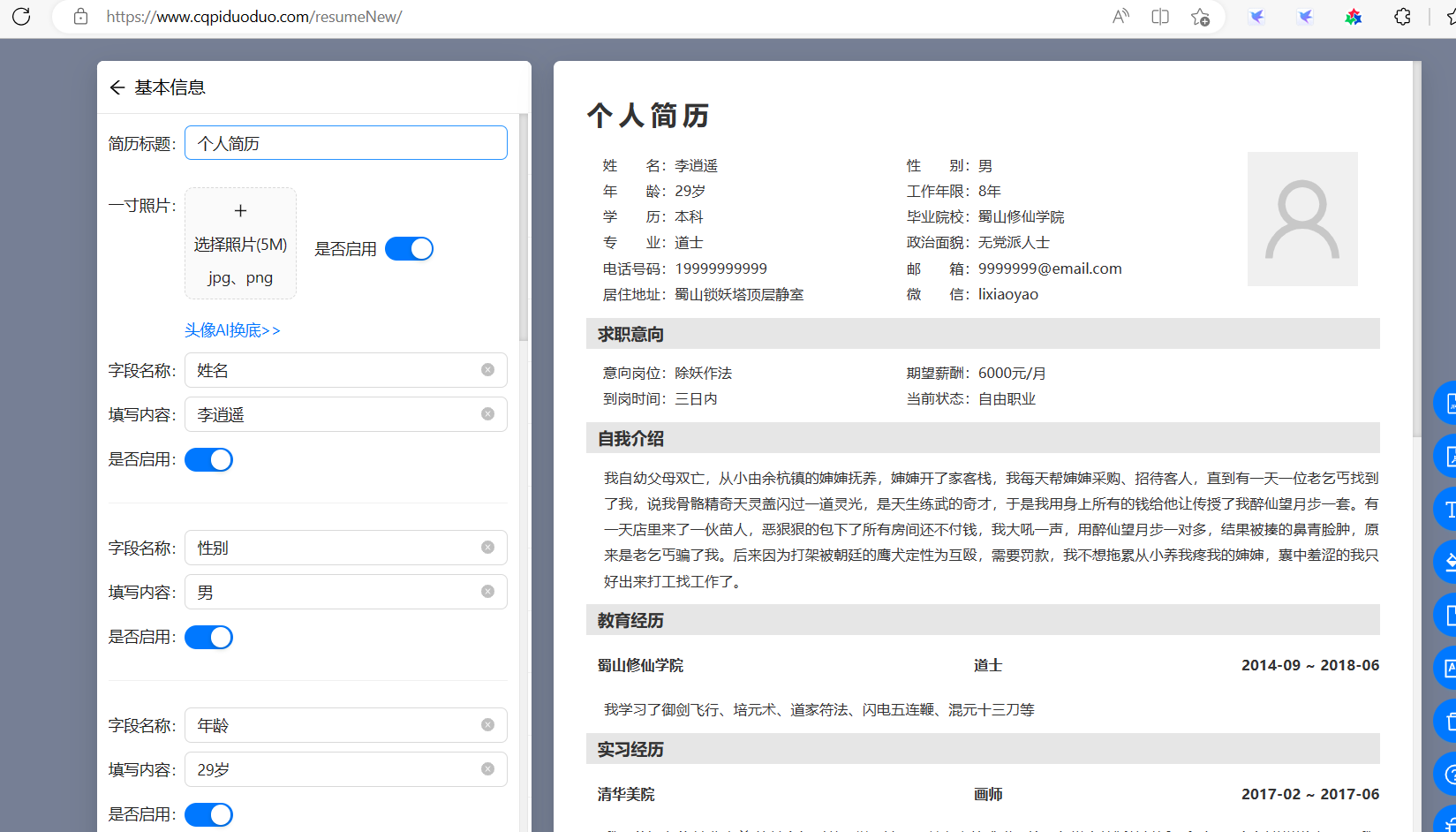Click the avatar placeholder in the resume
Viewport: 1456px width, 832px height.
click(x=1302, y=219)
